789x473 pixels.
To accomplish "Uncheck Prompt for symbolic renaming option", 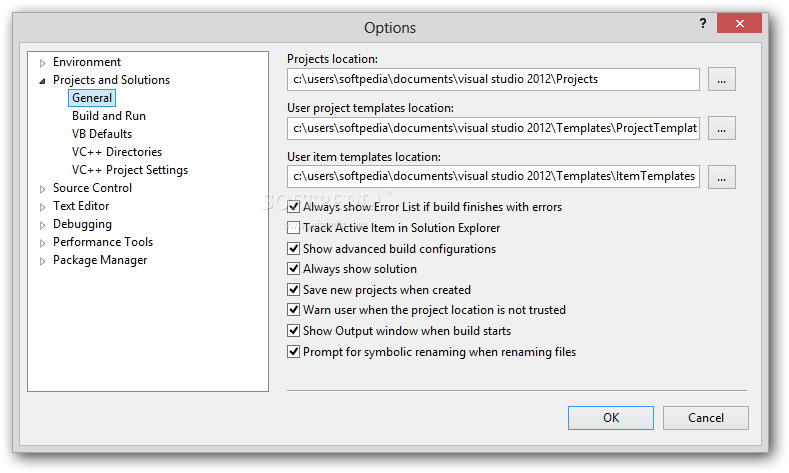I will pos(293,351).
